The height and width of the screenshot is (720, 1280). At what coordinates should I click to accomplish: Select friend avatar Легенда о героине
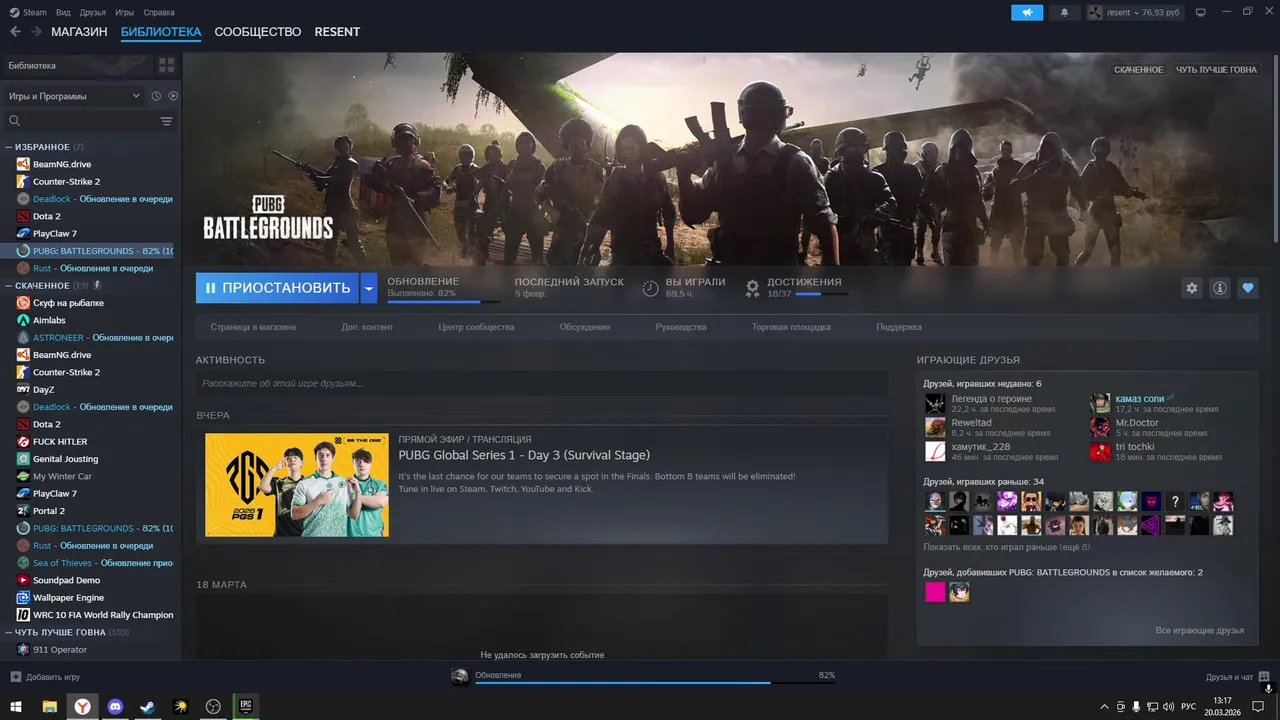coord(935,403)
